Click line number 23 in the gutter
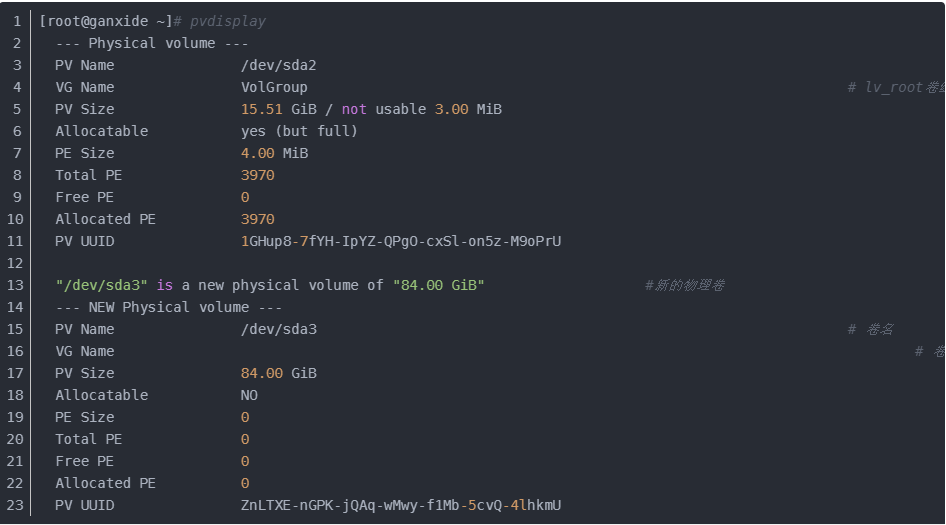This screenshot has width=946, height=525. [14, 505]
